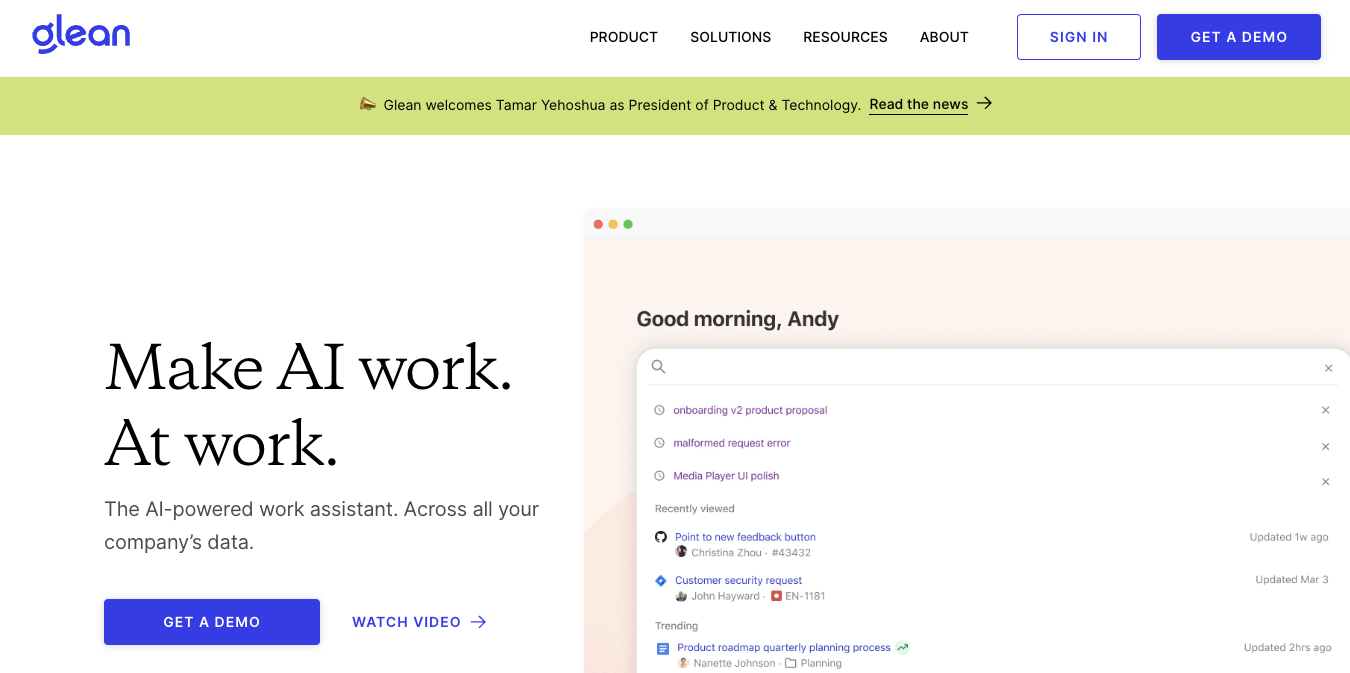Click the green trending arrow icon

[903, 648]
